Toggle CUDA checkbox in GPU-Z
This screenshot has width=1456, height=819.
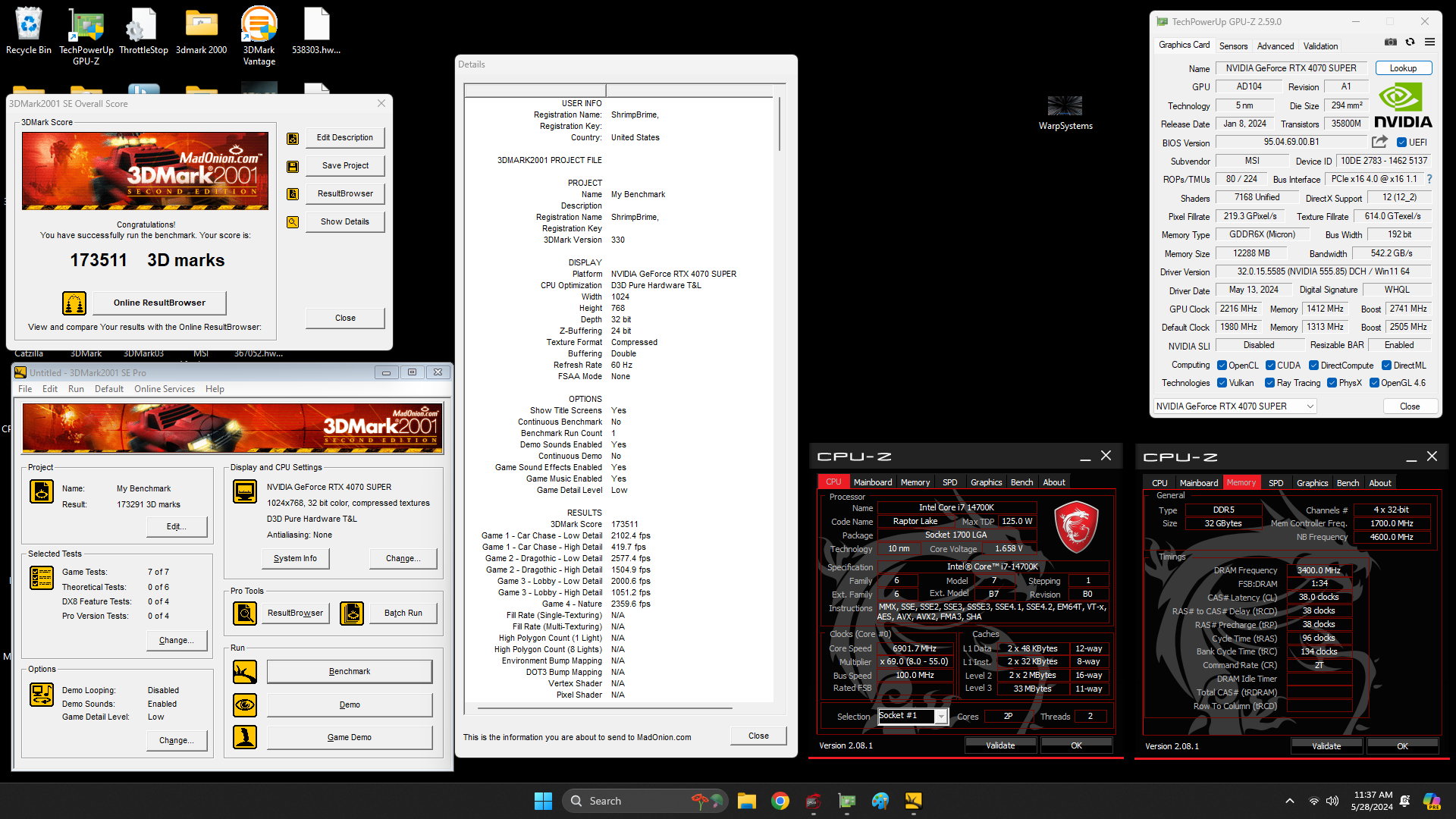tap(1270, 366)
